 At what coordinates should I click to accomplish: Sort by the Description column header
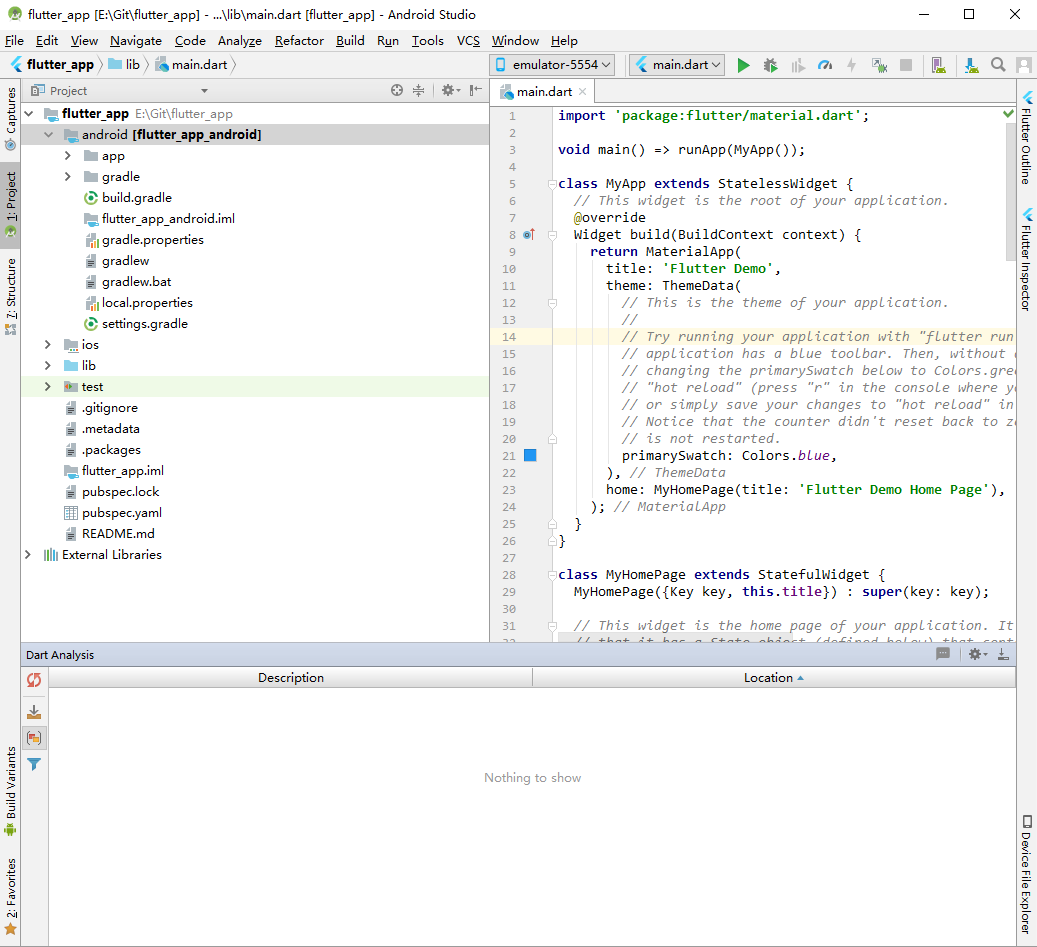(x=291, y=678)
